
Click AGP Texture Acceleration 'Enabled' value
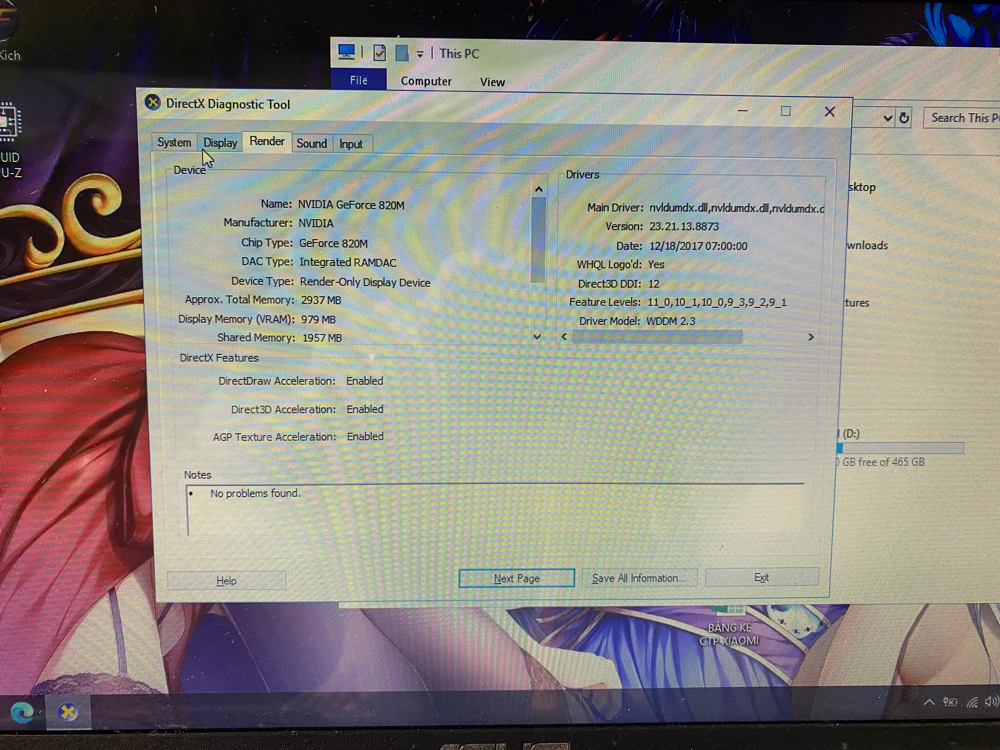tap(365, 436)
